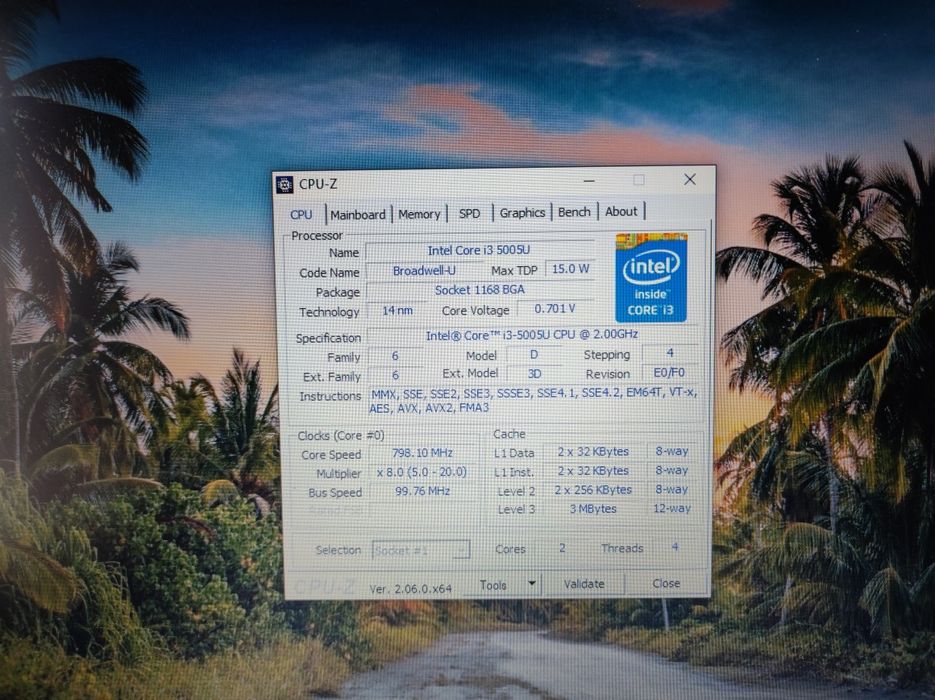The height and width of the screenshot is (700, 935).
Task: Click the Multiplier value x 8.0 (5.0 - 20.0)
Action: pos(422,472)
